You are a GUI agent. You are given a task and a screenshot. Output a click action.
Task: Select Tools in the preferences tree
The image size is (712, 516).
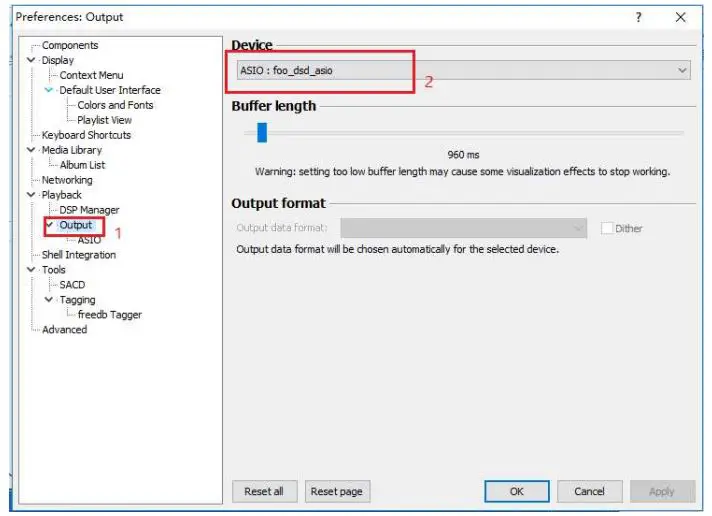point(54,270)
